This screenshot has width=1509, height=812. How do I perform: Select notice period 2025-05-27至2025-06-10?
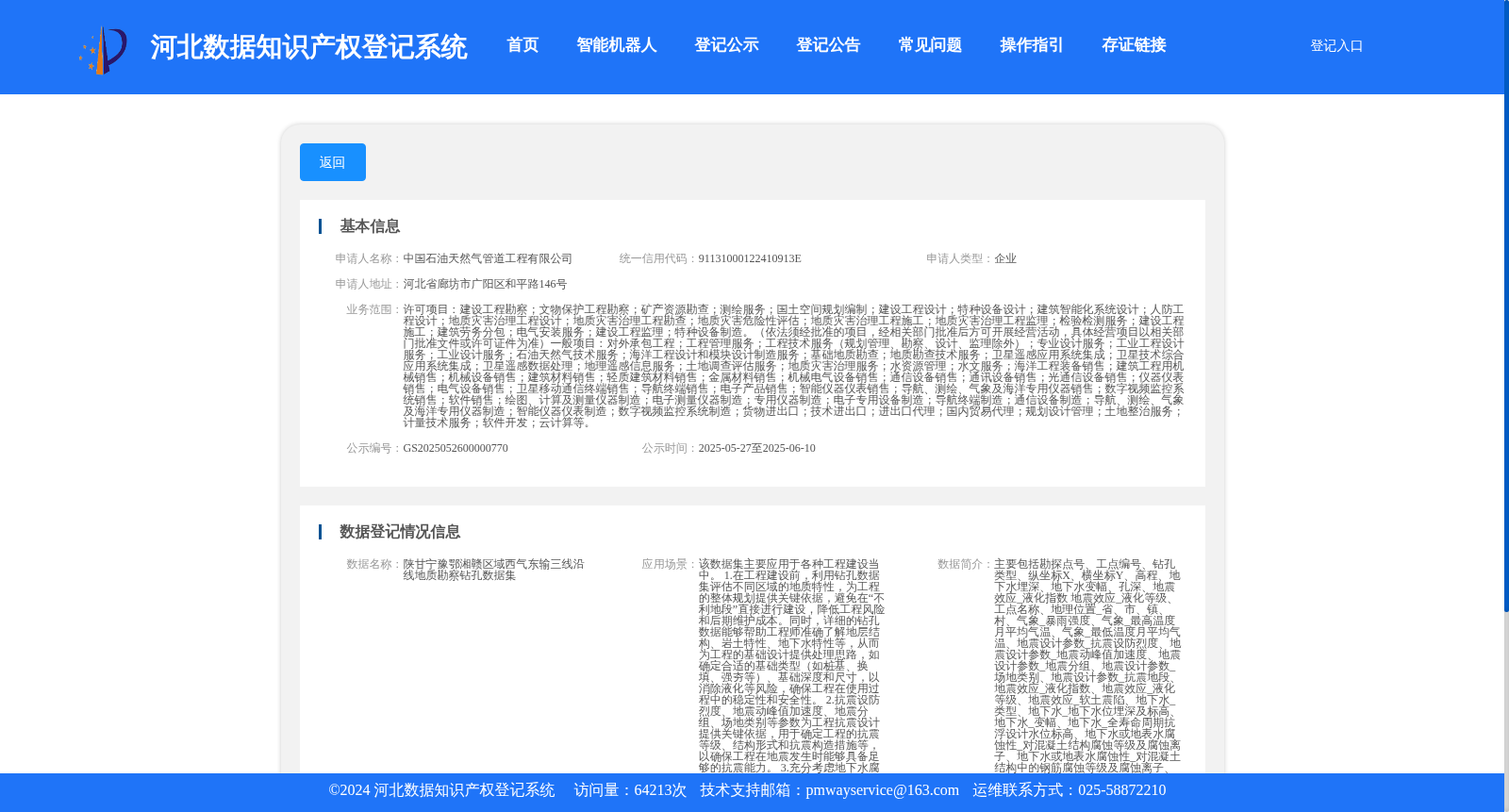point(756,448)
